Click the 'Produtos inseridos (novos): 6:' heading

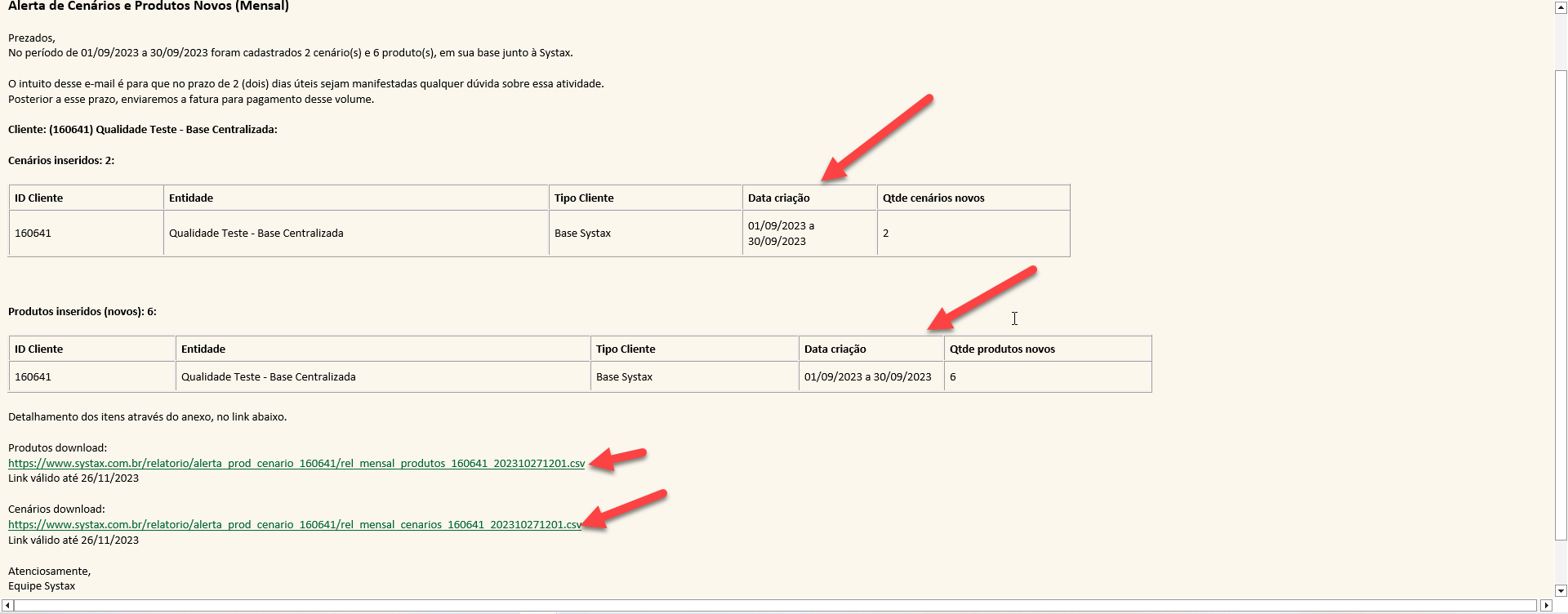pos(82,311)
